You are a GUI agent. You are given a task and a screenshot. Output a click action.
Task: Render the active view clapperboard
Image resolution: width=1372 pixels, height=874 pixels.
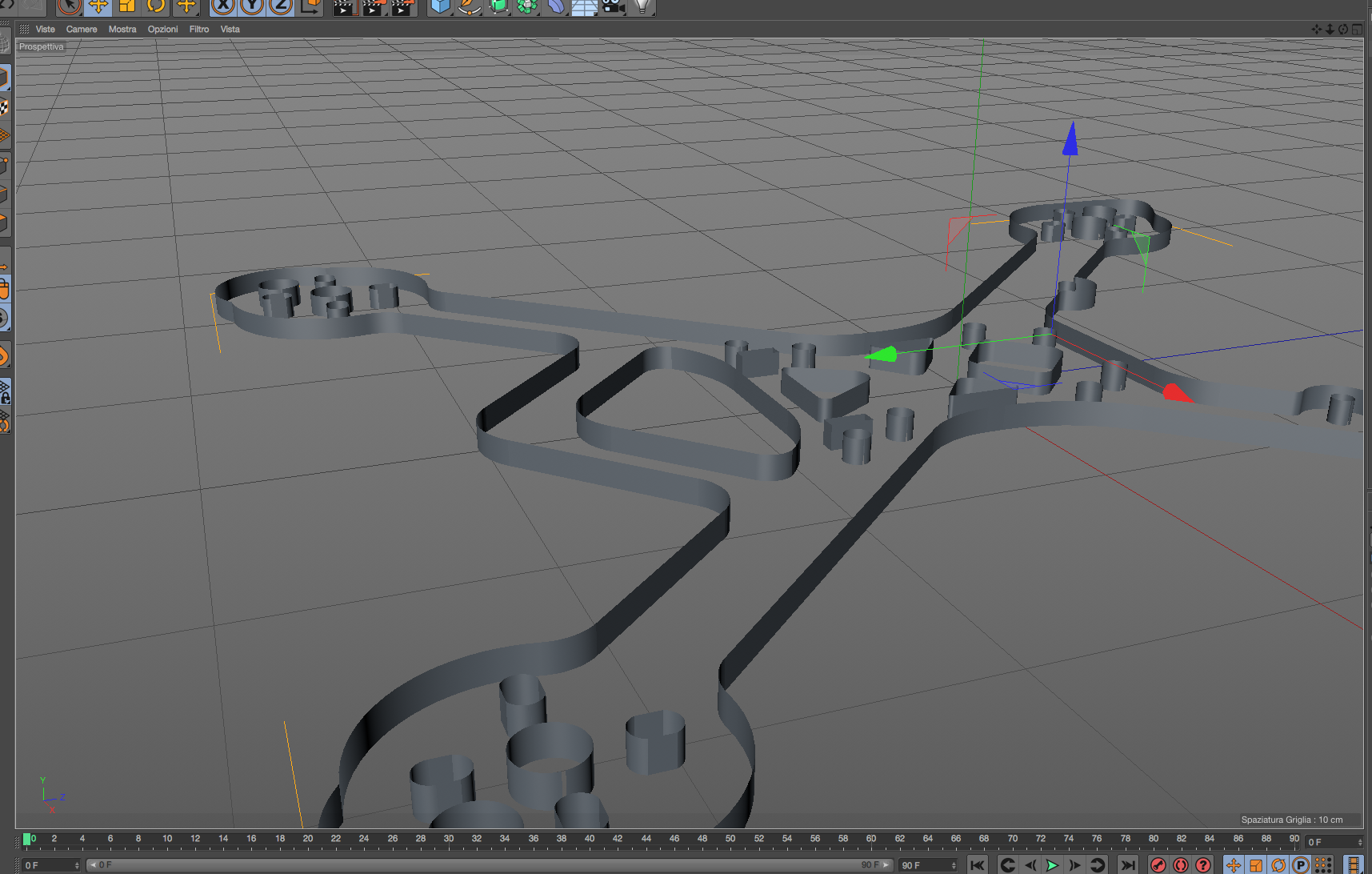(x=345, y=6)
